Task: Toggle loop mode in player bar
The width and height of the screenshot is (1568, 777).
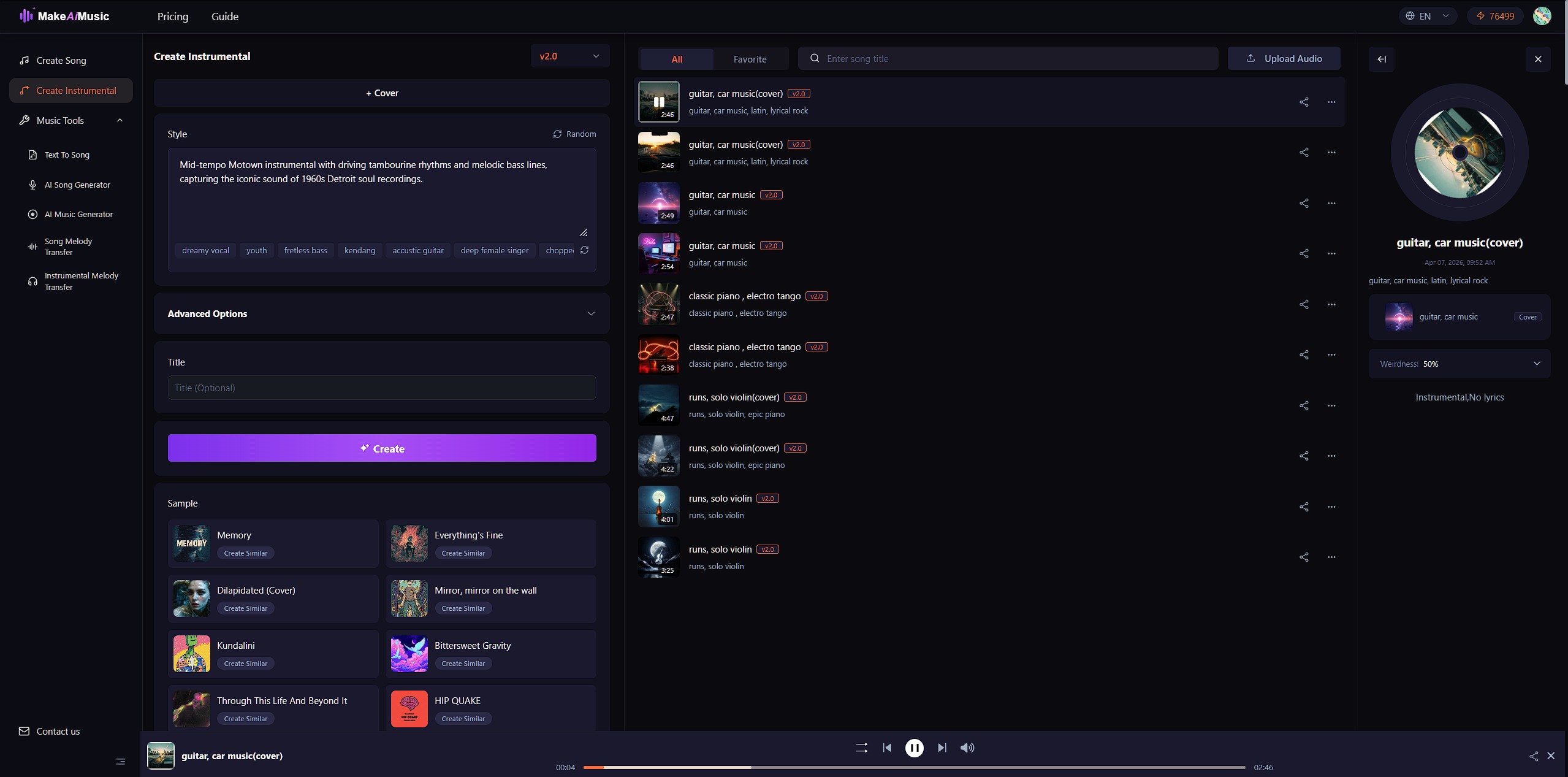Action: click(x=861, y=748)
